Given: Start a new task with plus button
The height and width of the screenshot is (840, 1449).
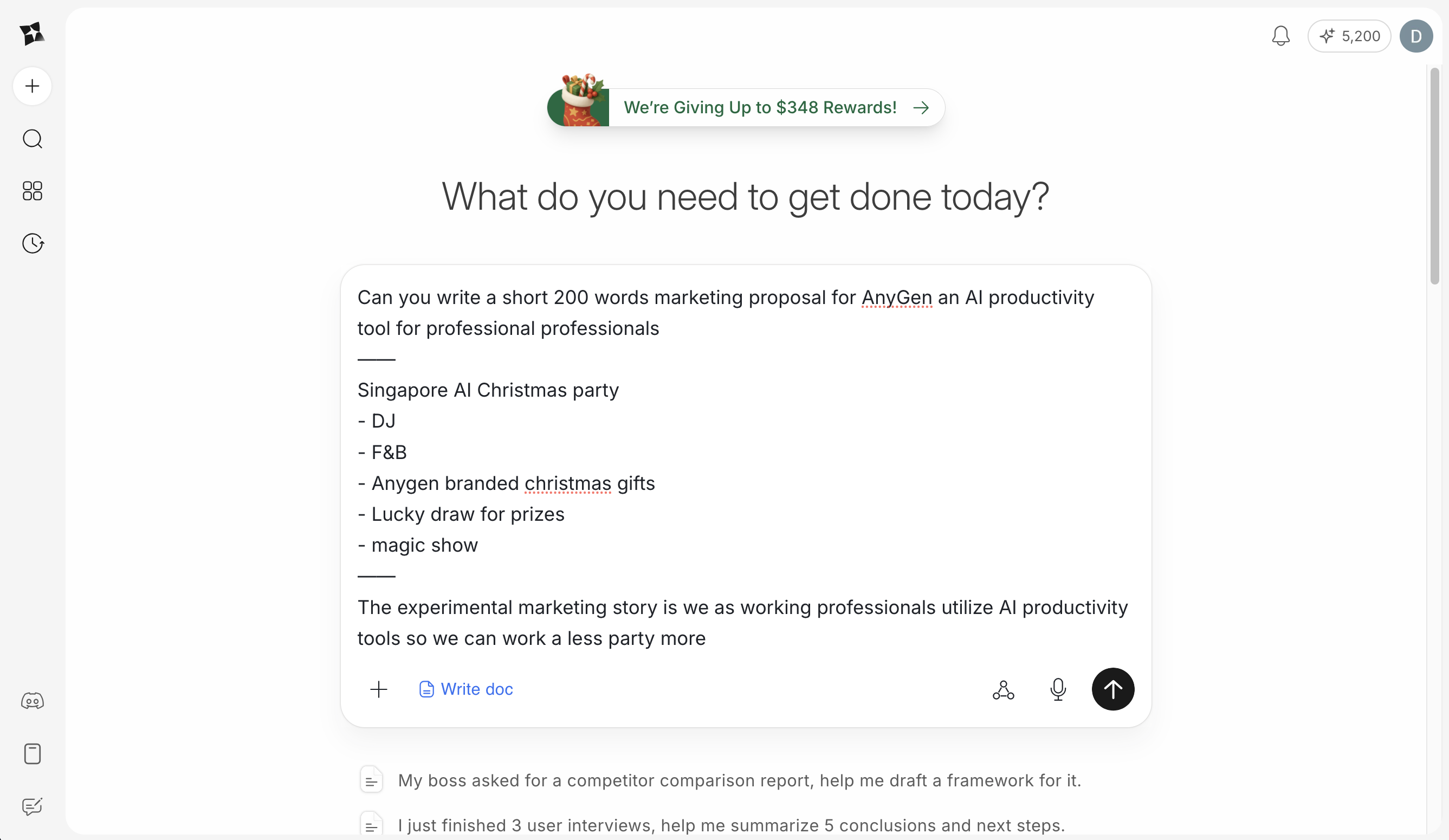Looking at the screenshot, I should tap(32, 86).
